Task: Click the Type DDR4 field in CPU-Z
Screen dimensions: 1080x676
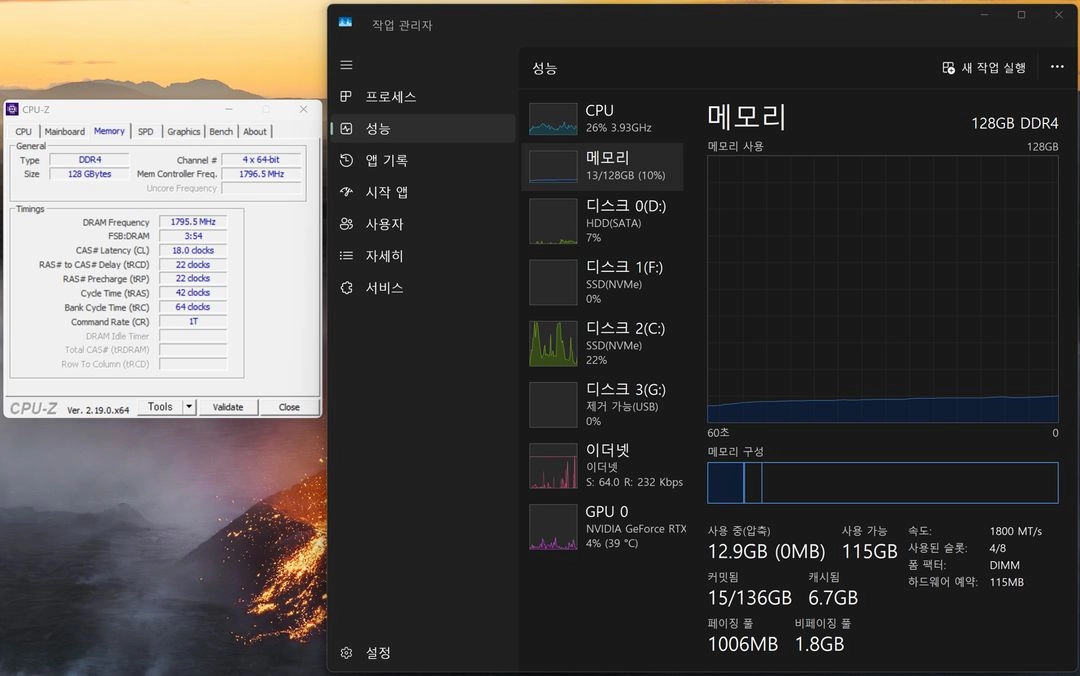Action: (x=90, y=159)
